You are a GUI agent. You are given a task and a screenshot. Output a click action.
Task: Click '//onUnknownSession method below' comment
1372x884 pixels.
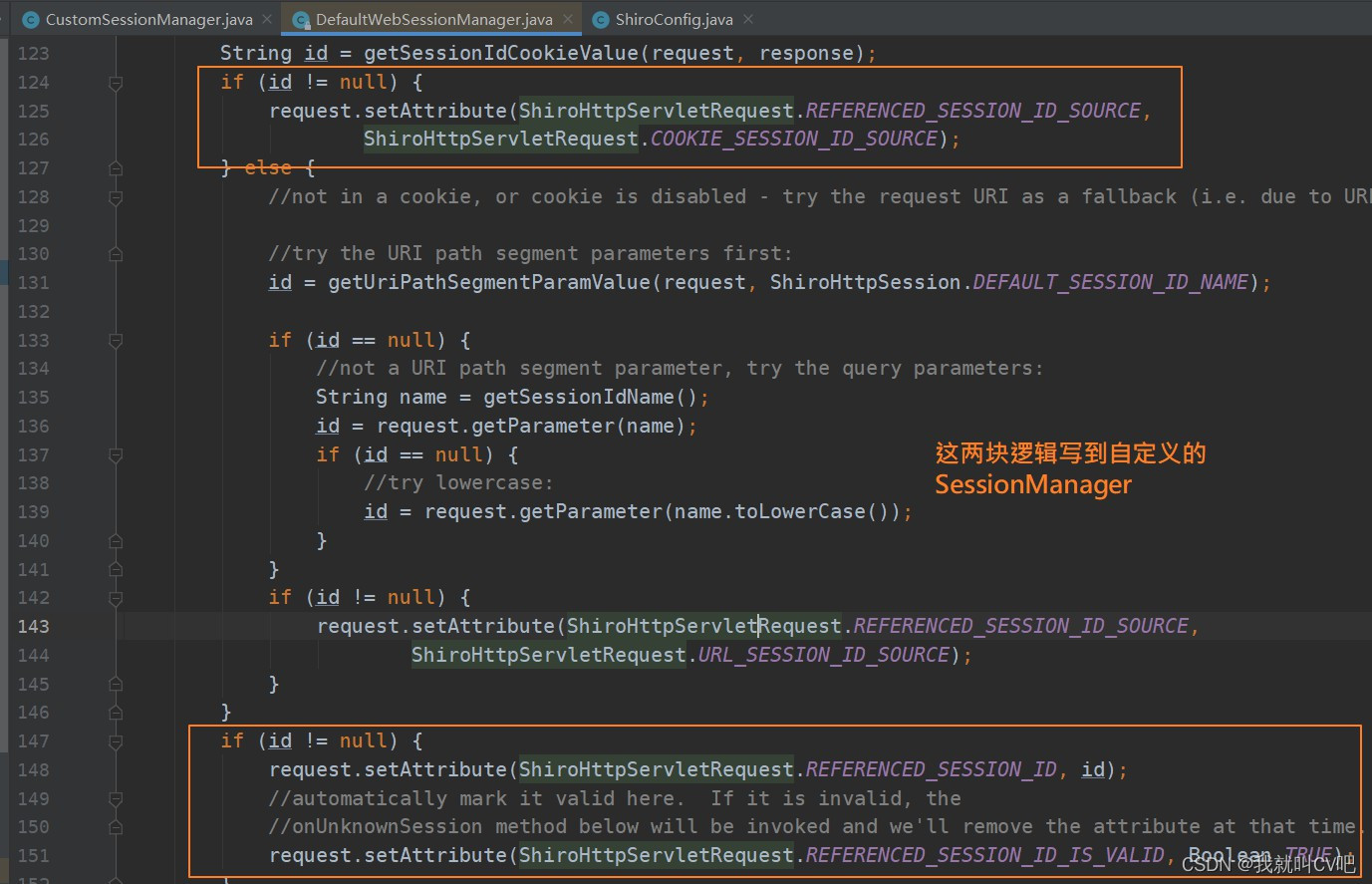click(817, 827)
